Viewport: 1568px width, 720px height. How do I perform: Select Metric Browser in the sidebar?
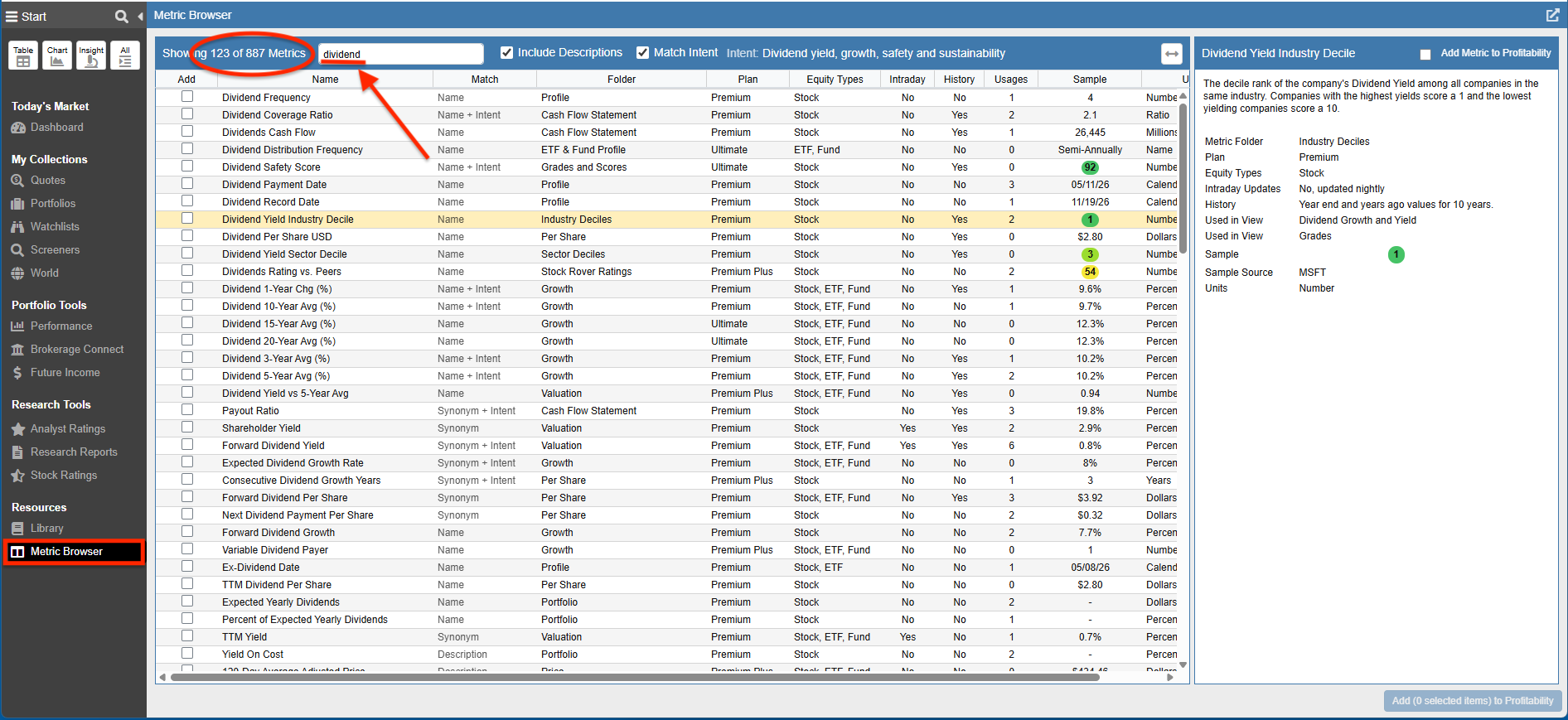74,552
